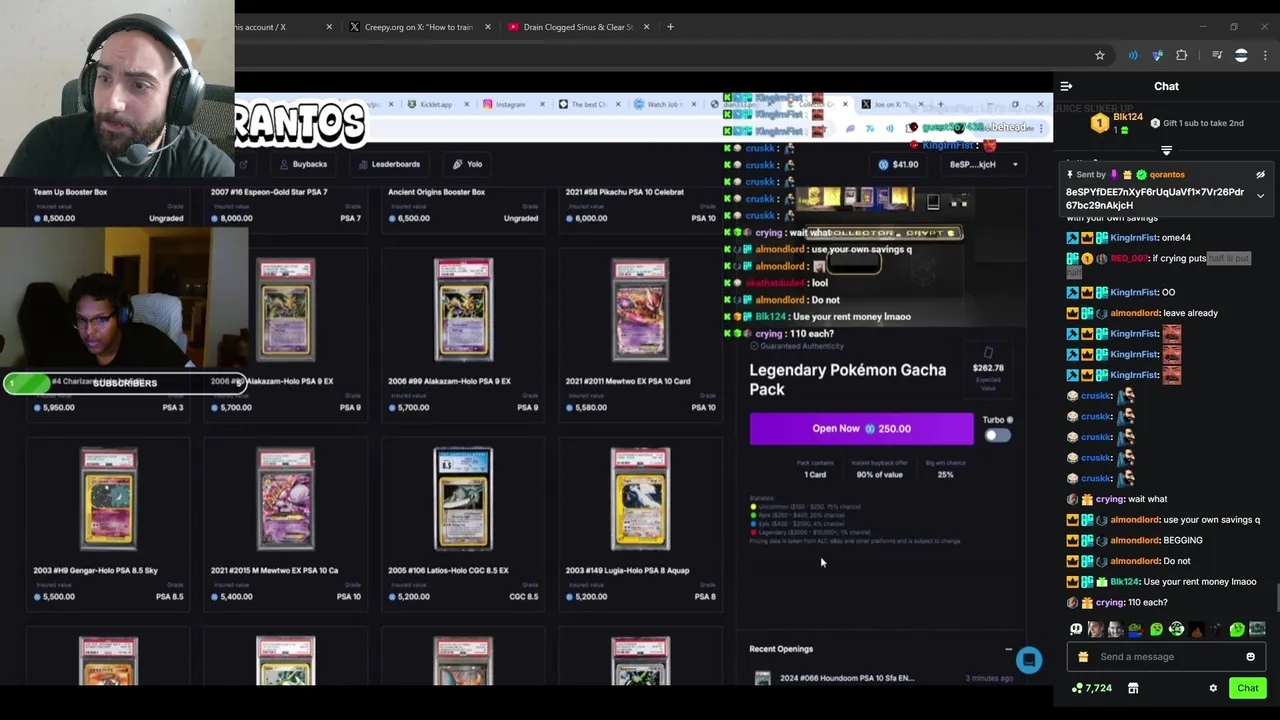Select the Mewtwo EX PSA 10 card thumbnail
The width and height of the screenshot is (1280, 720).
[640, 311]
